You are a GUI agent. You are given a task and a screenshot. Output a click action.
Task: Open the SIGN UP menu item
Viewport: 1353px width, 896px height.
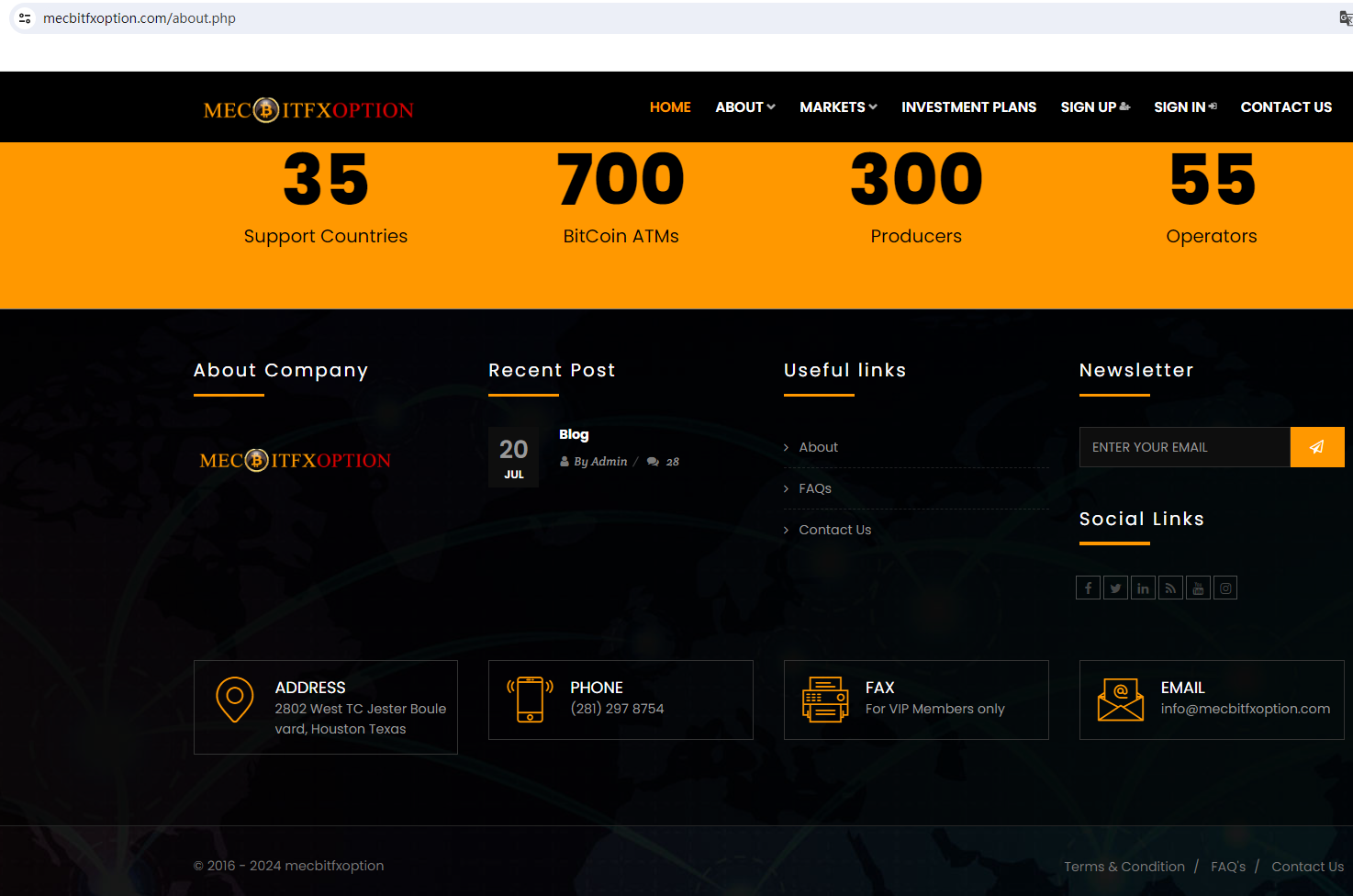[x=1095, y=107]
